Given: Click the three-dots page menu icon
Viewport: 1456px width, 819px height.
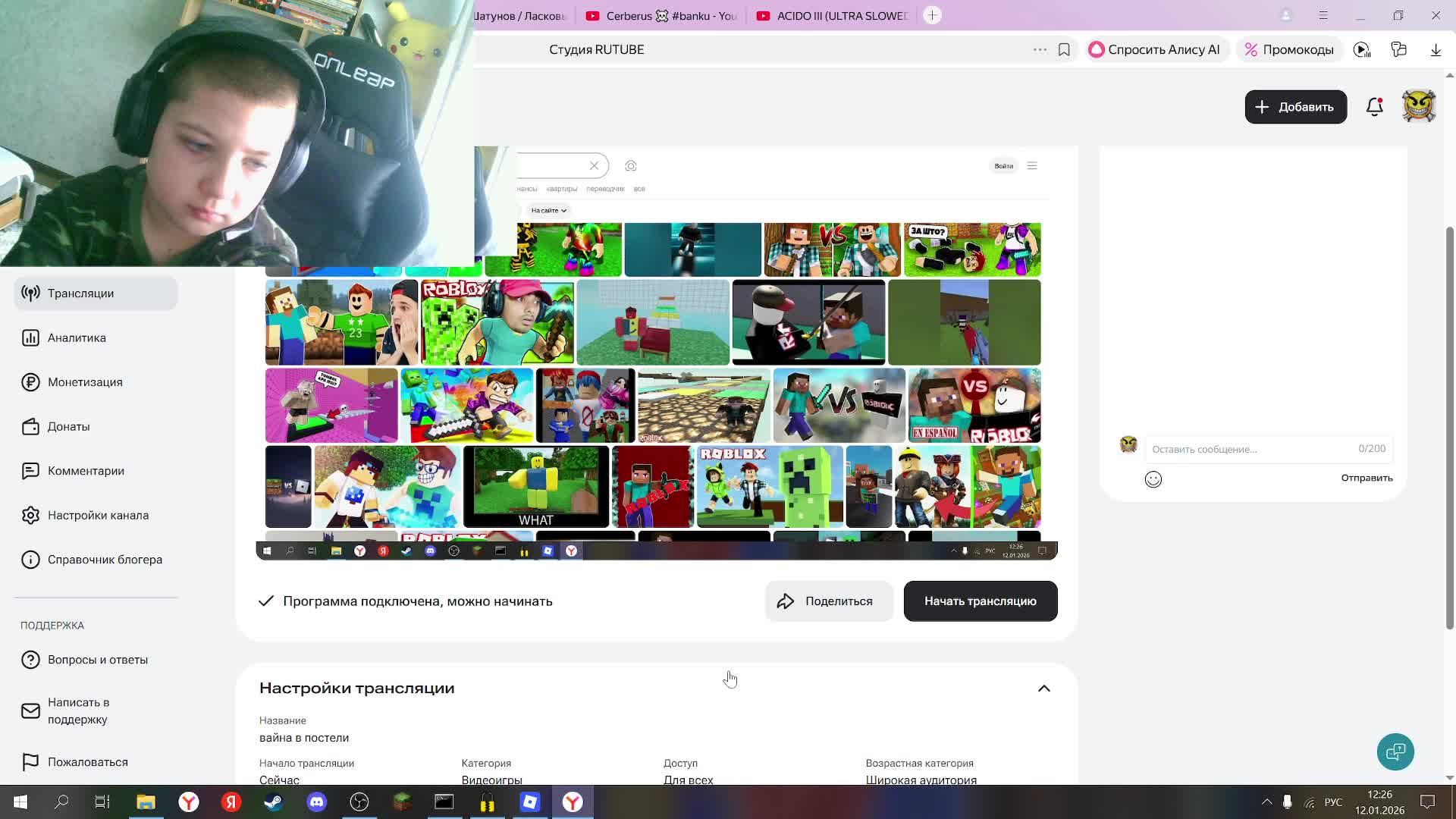Looking at the screenshot, I should click(x=1040, y=49).
